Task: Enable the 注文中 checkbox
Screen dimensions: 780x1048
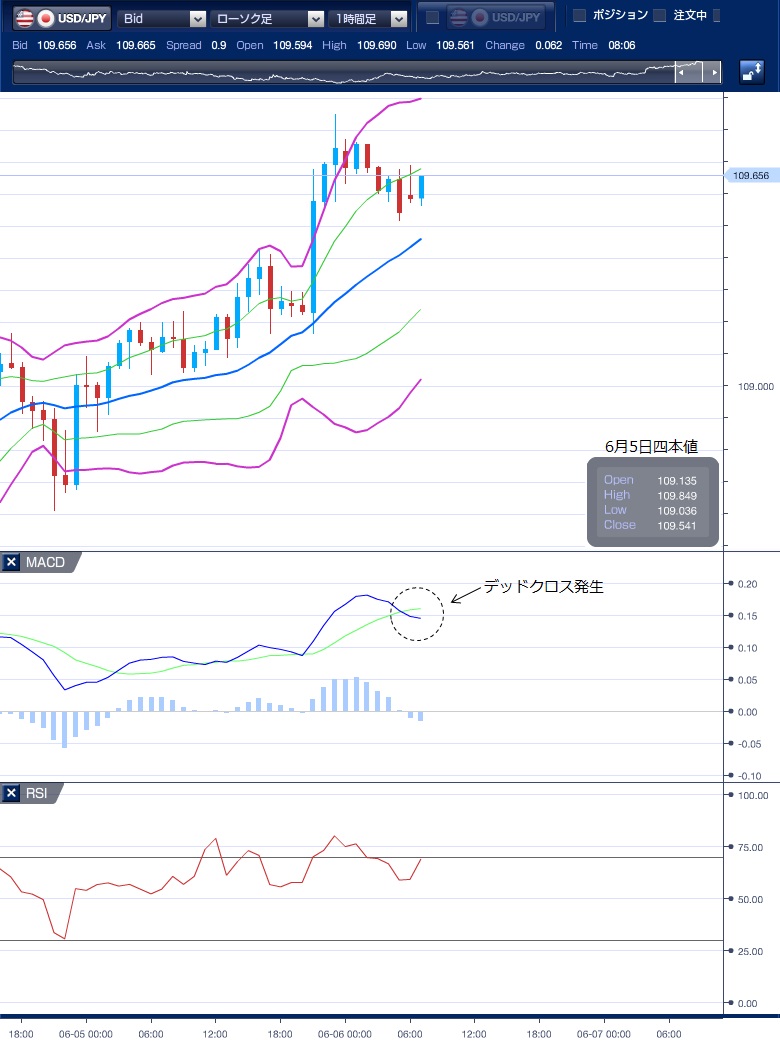Action: (x=659, y=16)
